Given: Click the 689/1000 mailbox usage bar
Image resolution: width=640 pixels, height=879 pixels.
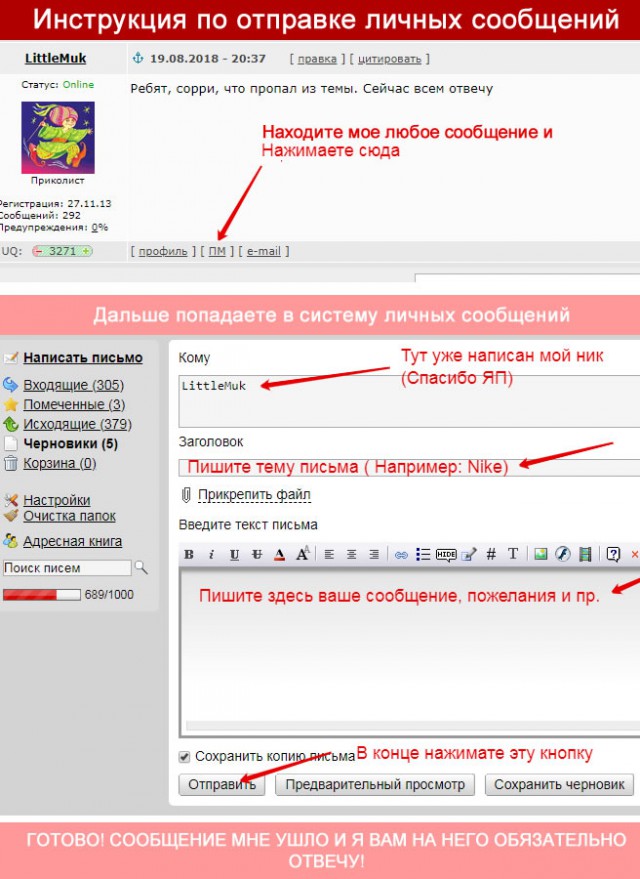Looking at the screenshot, I should click(x=42, y=595).
